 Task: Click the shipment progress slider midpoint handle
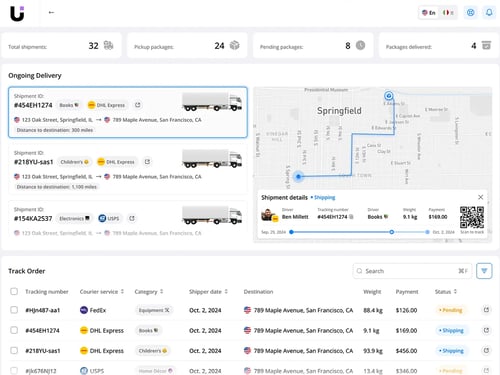pos(392,232)
